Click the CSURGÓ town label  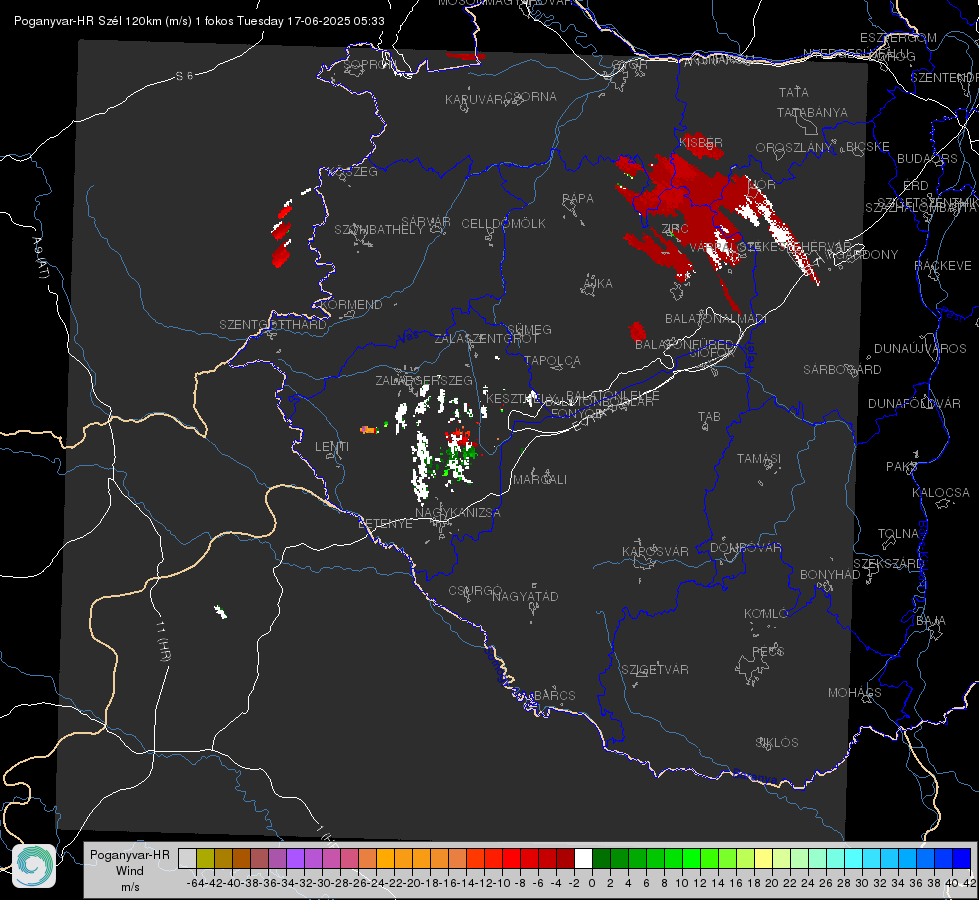475,591
